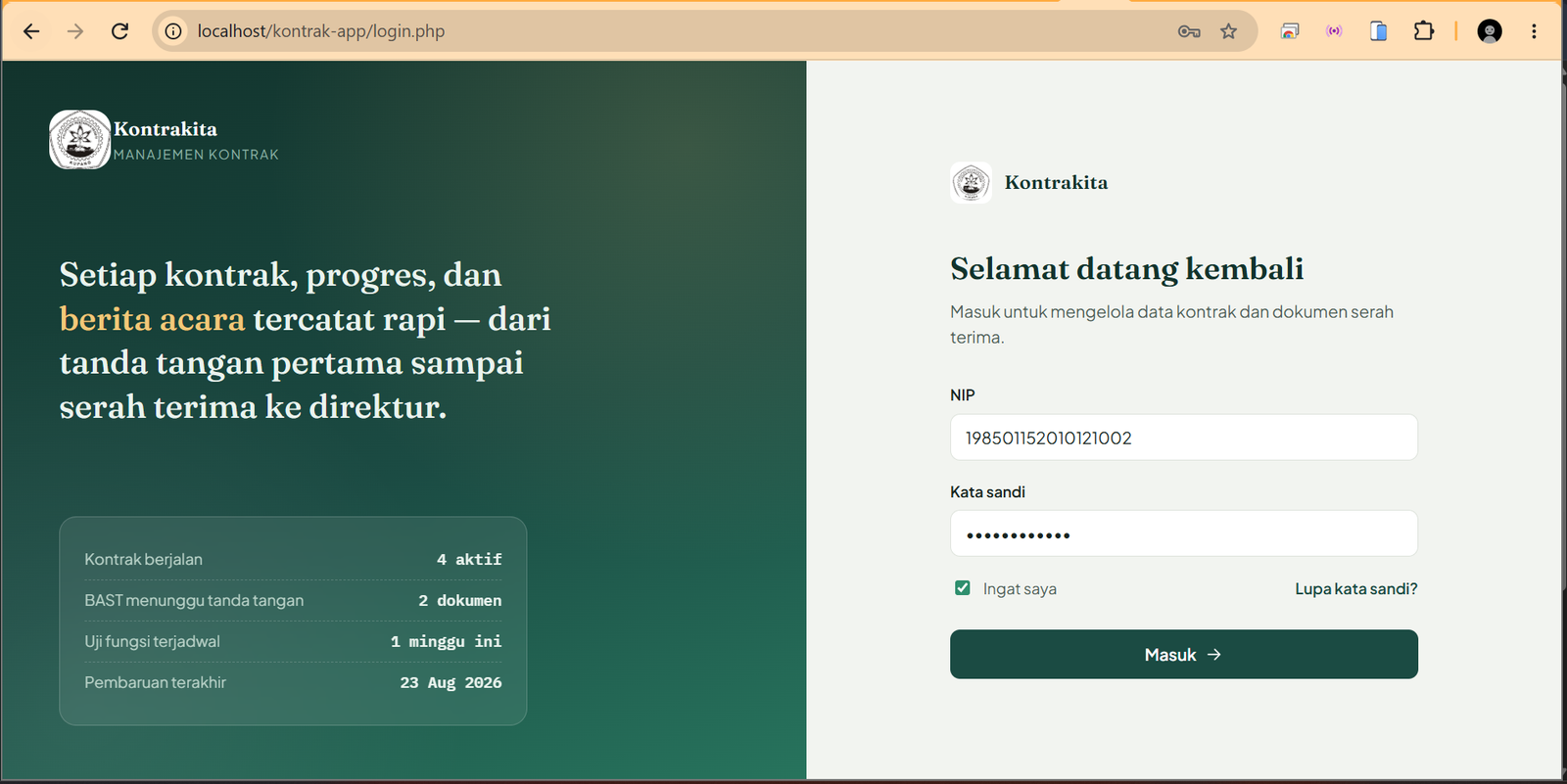Reload the login page
This screenshot has height=784, width=1567.
coord(119,31)
